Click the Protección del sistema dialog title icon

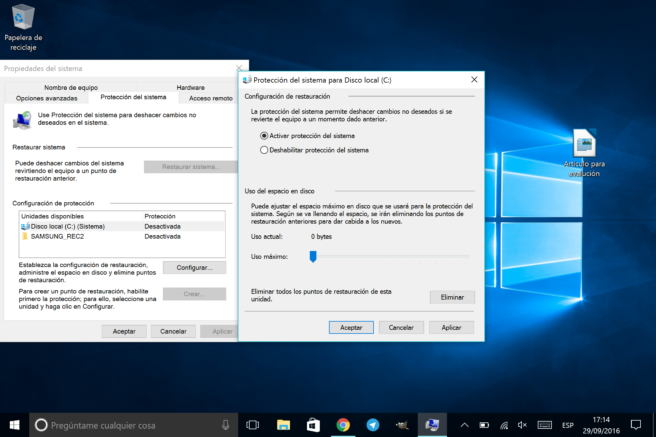[x=247, y=79]
